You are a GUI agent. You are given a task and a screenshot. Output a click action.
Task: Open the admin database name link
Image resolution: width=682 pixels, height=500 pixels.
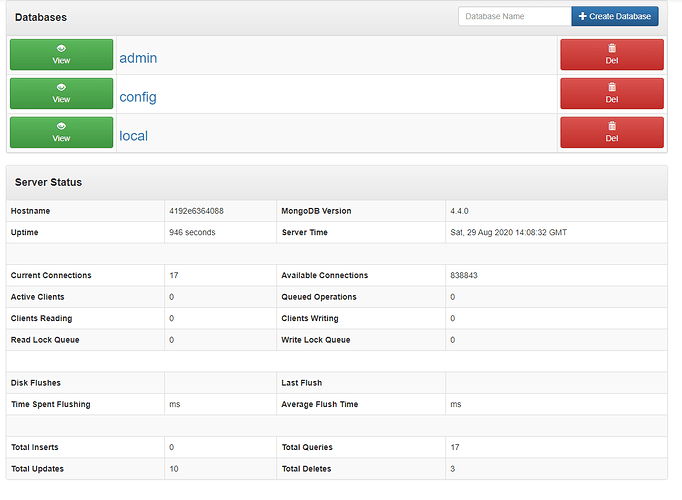(138, 58)
